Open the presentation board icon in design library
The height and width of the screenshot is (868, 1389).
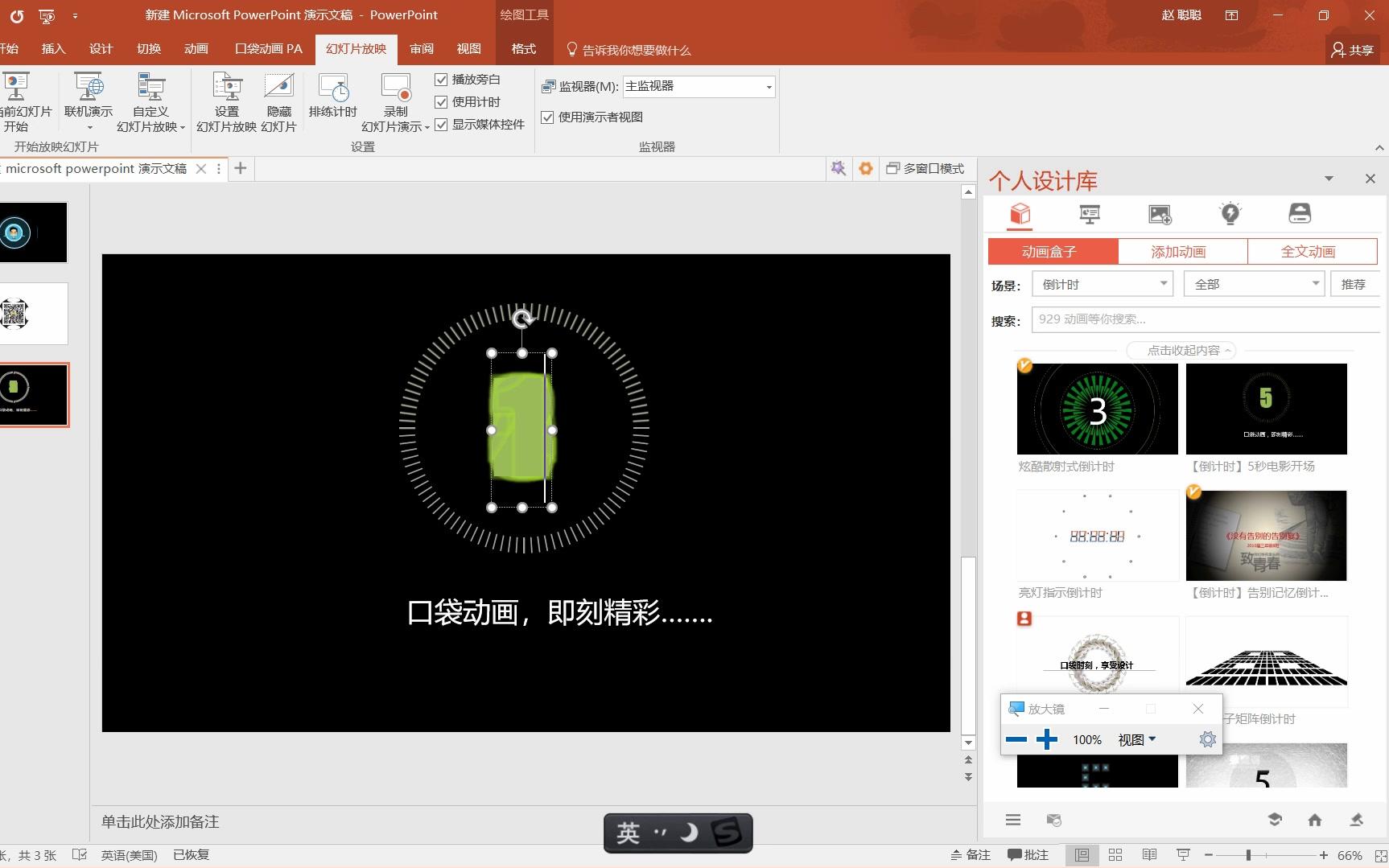[x=1090, y=214]
